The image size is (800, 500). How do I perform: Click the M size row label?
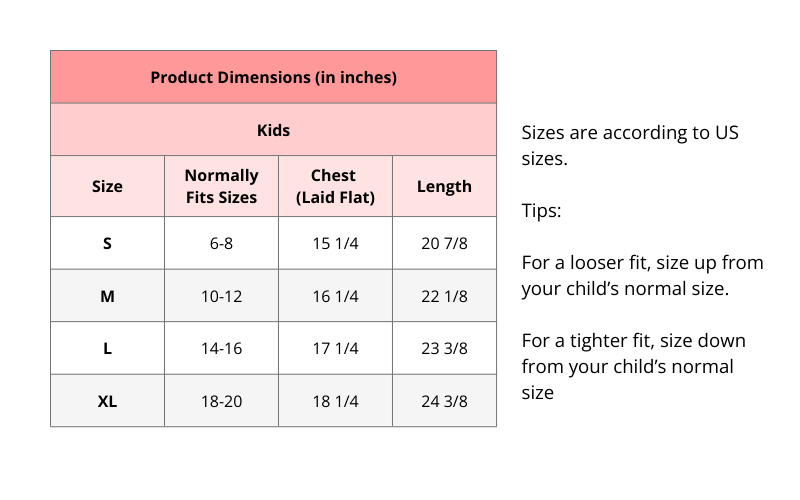pyautogui.click(x=107, y=296)
